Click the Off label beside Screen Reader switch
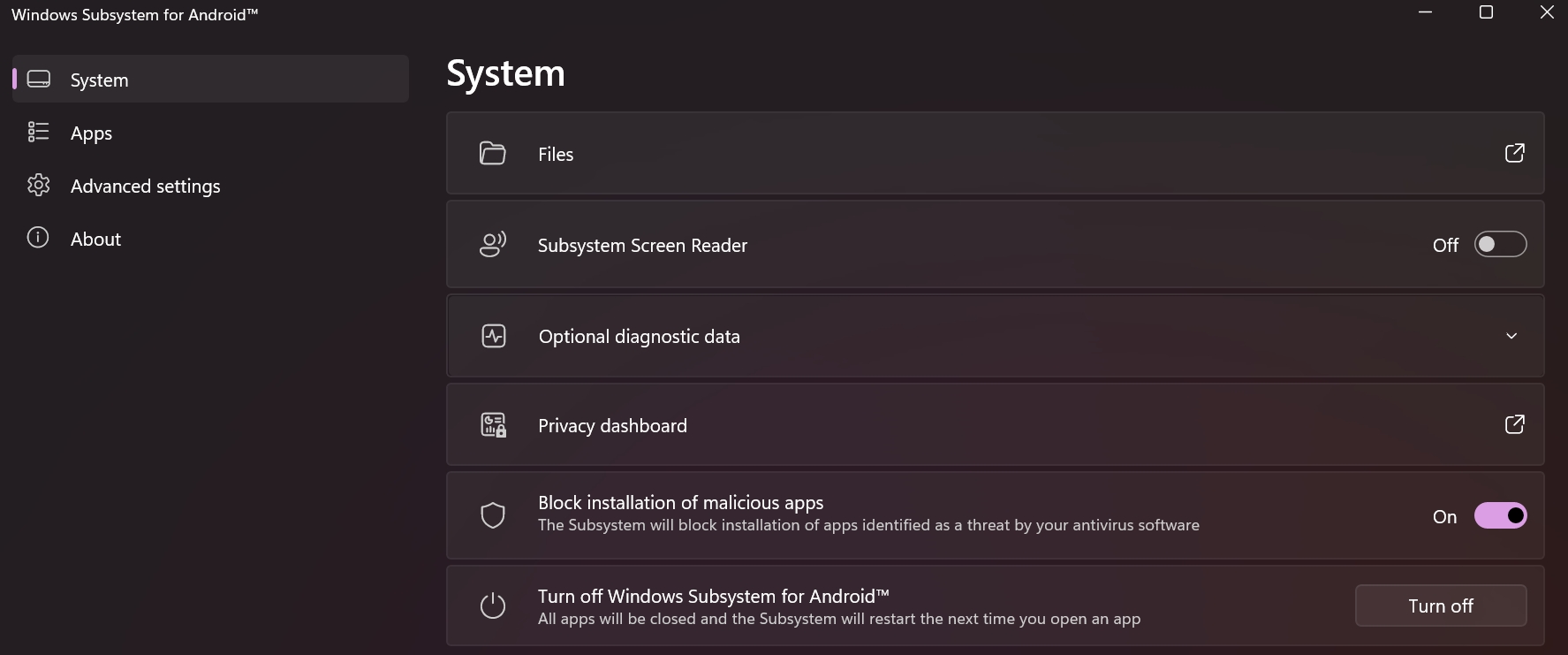 pyautogui.click(x=1445, y=245)
